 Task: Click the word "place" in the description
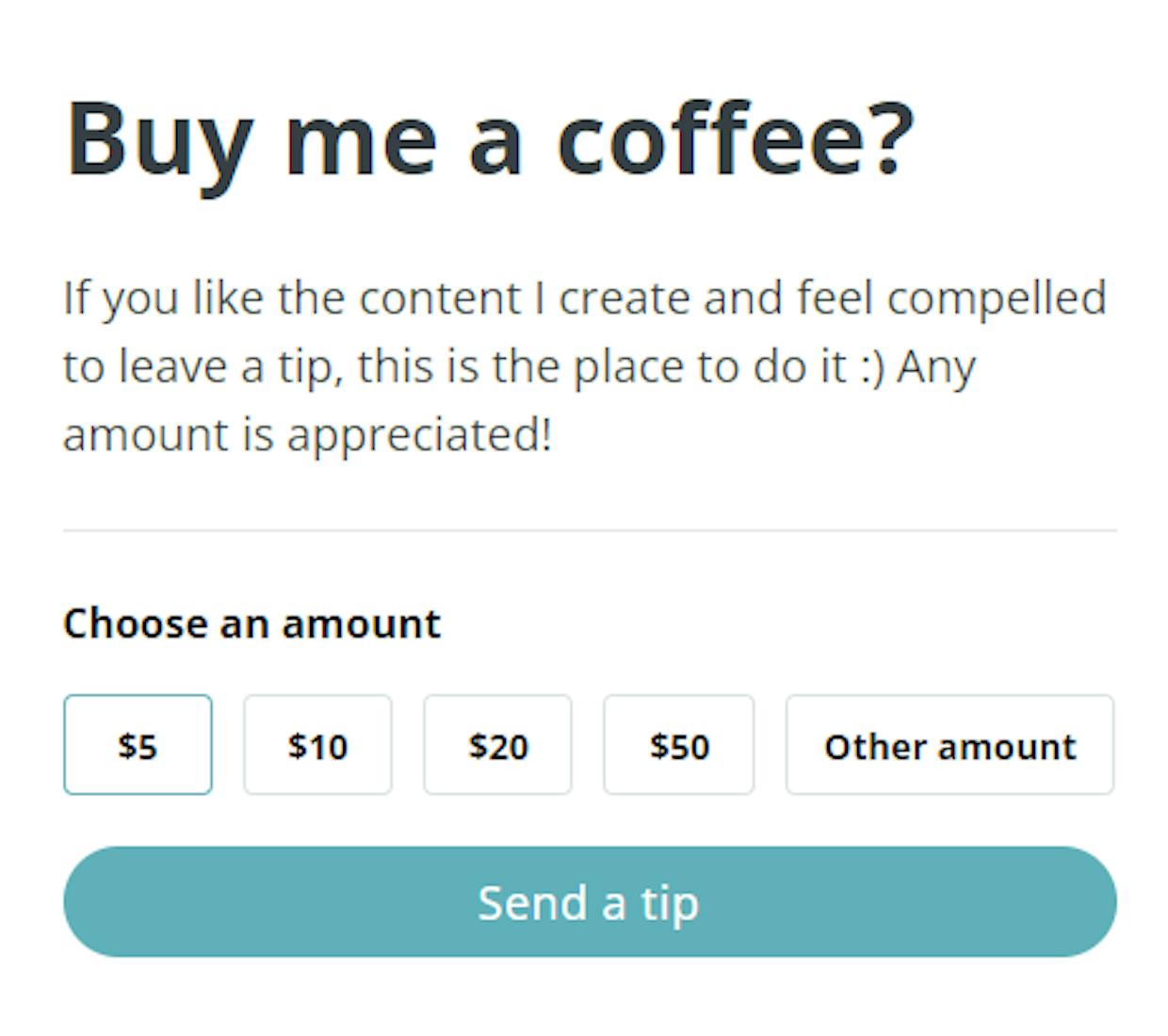(x=628, y=368)
